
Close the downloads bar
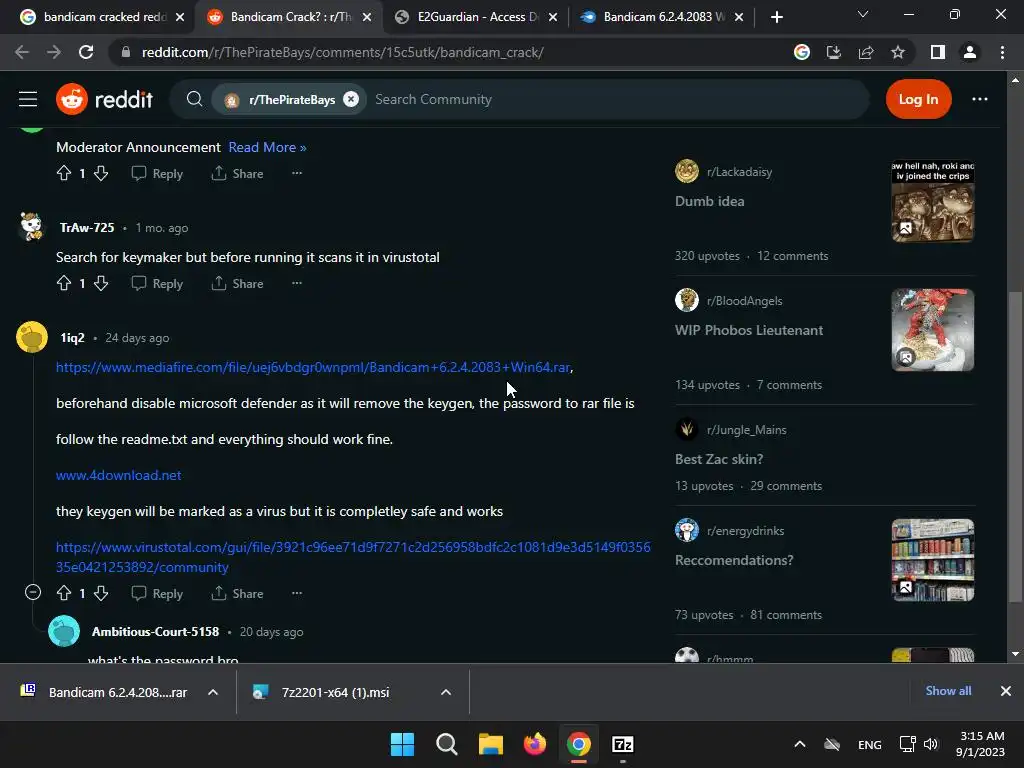[x=1006, y=691]
